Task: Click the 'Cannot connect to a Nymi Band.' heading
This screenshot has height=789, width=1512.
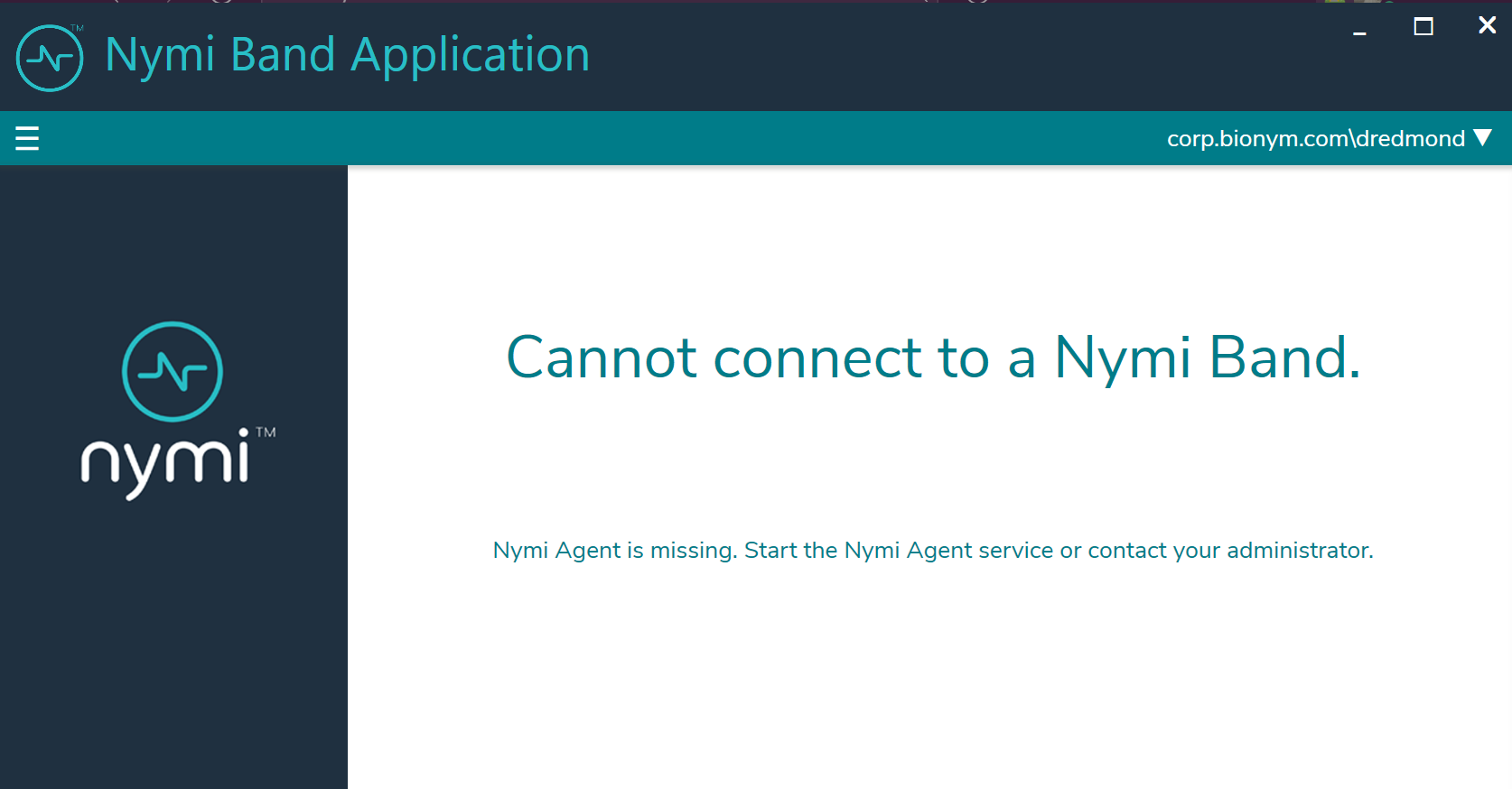Action: (x=933, y=358)
